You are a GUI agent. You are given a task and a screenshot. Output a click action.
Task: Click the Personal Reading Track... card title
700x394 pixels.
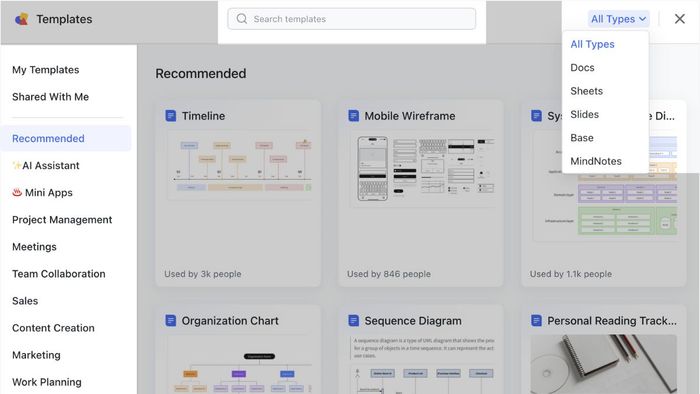612,321
